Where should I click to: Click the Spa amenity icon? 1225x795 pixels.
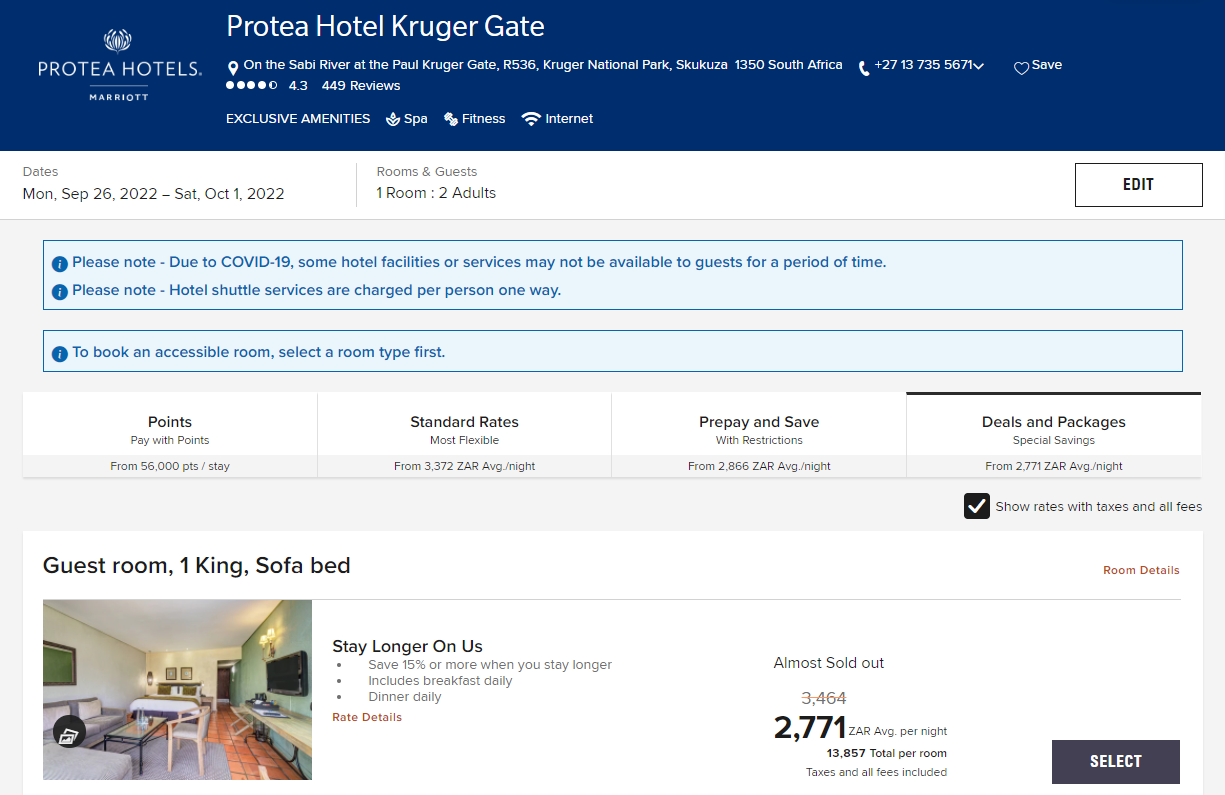click(391, 118)
